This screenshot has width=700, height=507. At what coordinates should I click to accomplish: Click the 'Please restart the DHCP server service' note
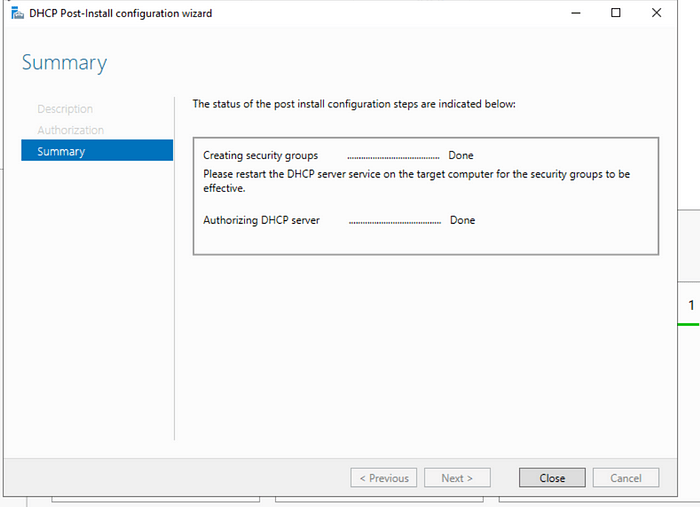click(417, 181)
